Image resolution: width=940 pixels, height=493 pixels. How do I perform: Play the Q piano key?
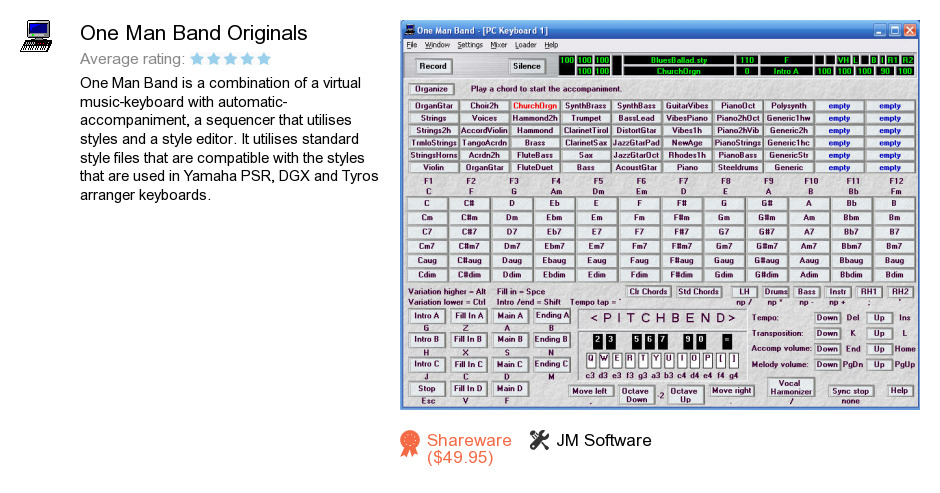591,359
